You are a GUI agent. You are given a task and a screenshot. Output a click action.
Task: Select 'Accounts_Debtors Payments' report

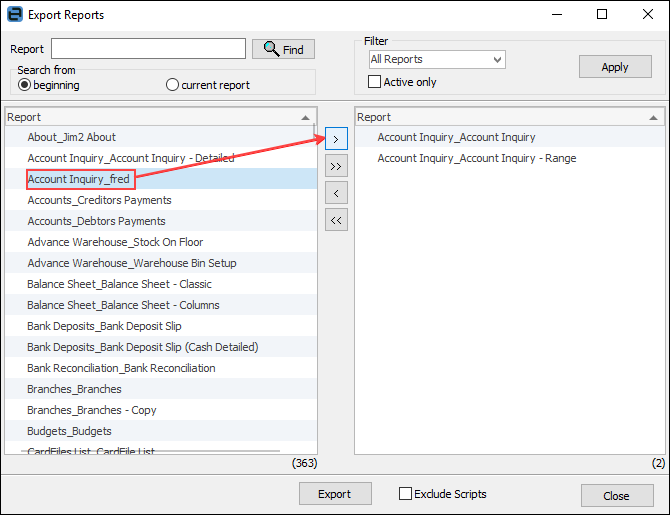click(161, 221)
